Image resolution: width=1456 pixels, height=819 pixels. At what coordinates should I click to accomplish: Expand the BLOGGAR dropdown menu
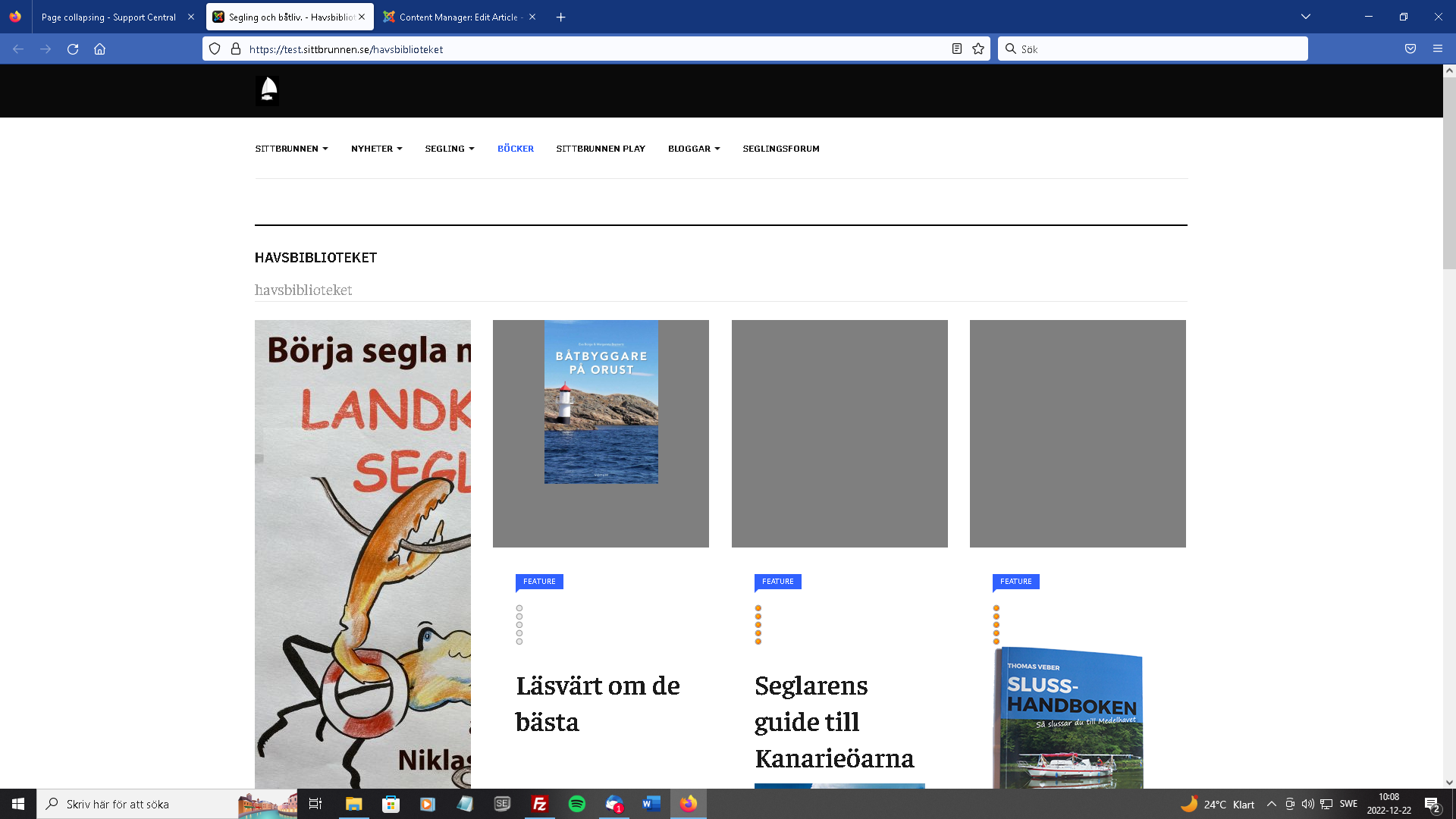click(693, 149)
